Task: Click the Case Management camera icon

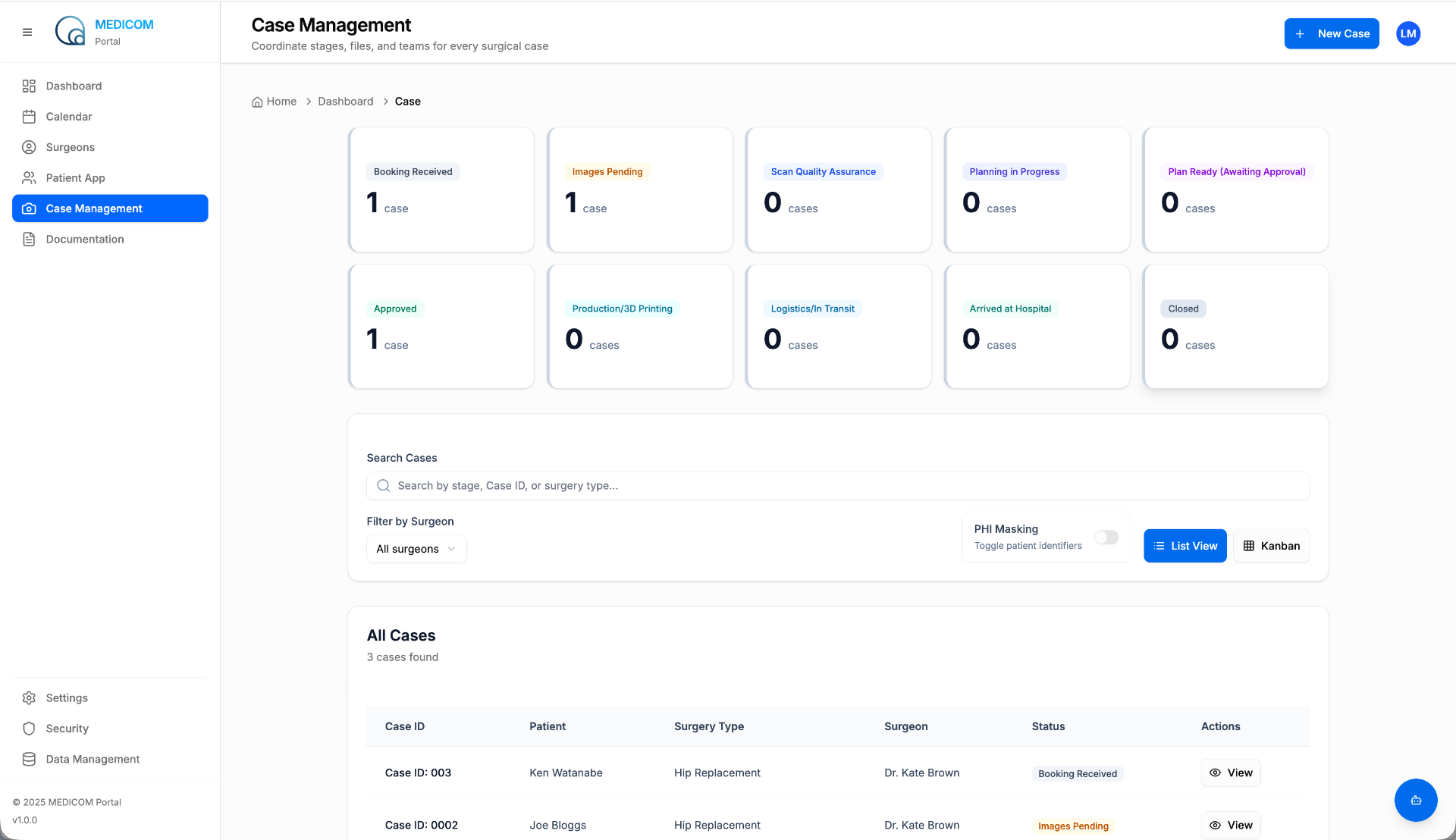Action: click(x=29, y=208)
